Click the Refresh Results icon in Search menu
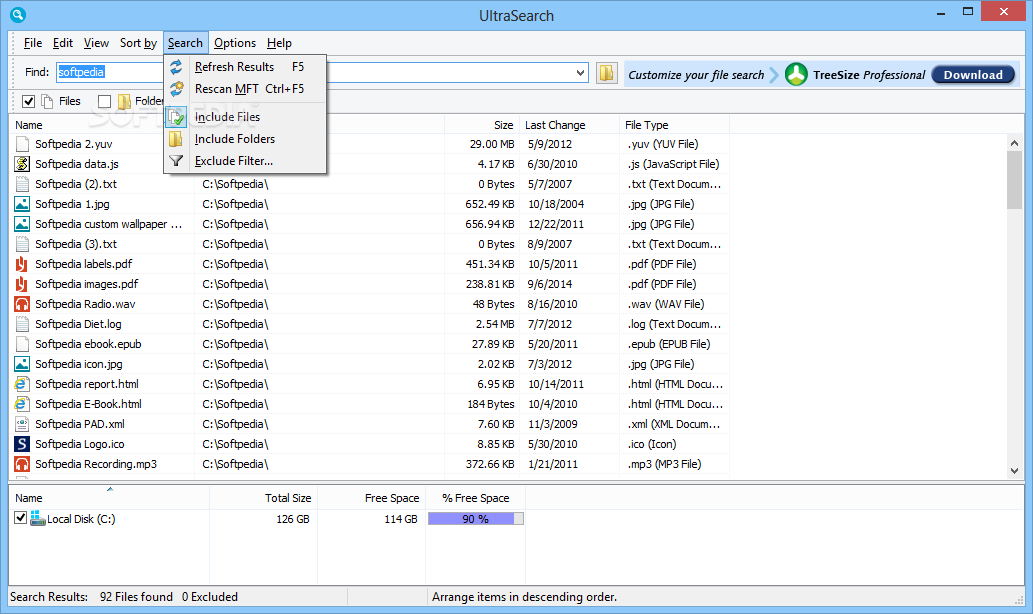The height and width of the screenshot is (614, 1033). [176, 67]
